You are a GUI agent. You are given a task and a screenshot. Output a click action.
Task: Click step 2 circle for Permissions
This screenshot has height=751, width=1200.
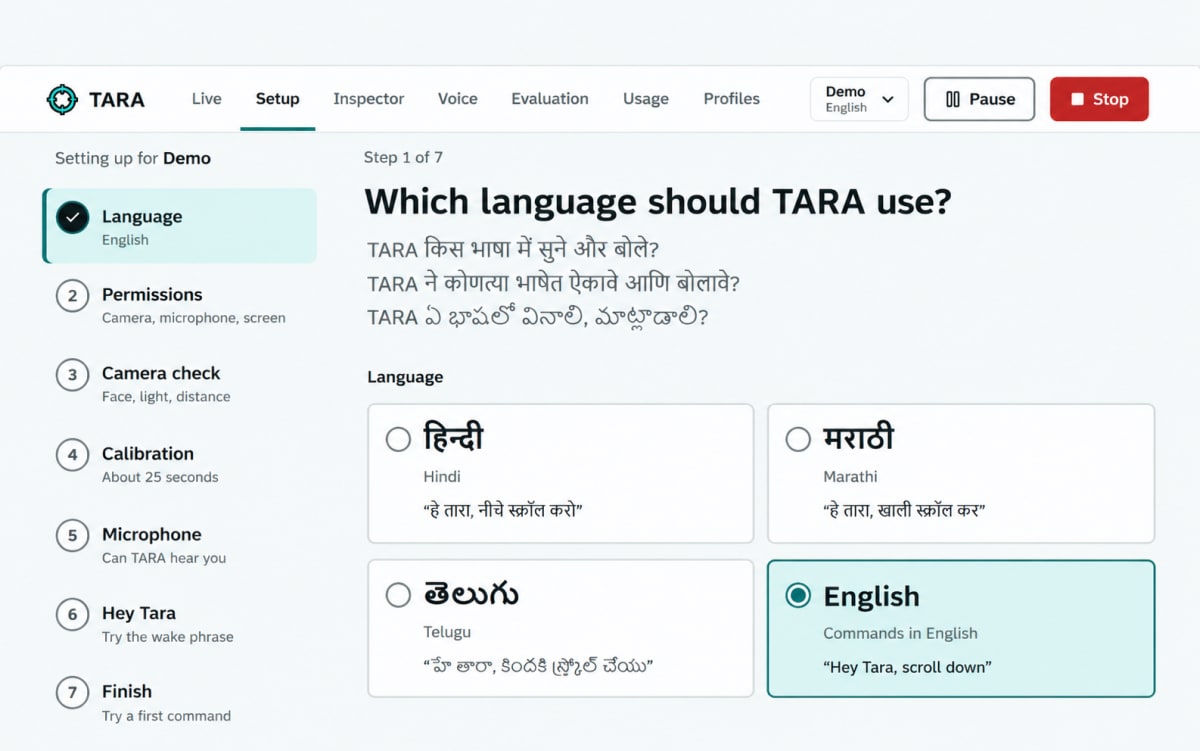tap(72, 296)
